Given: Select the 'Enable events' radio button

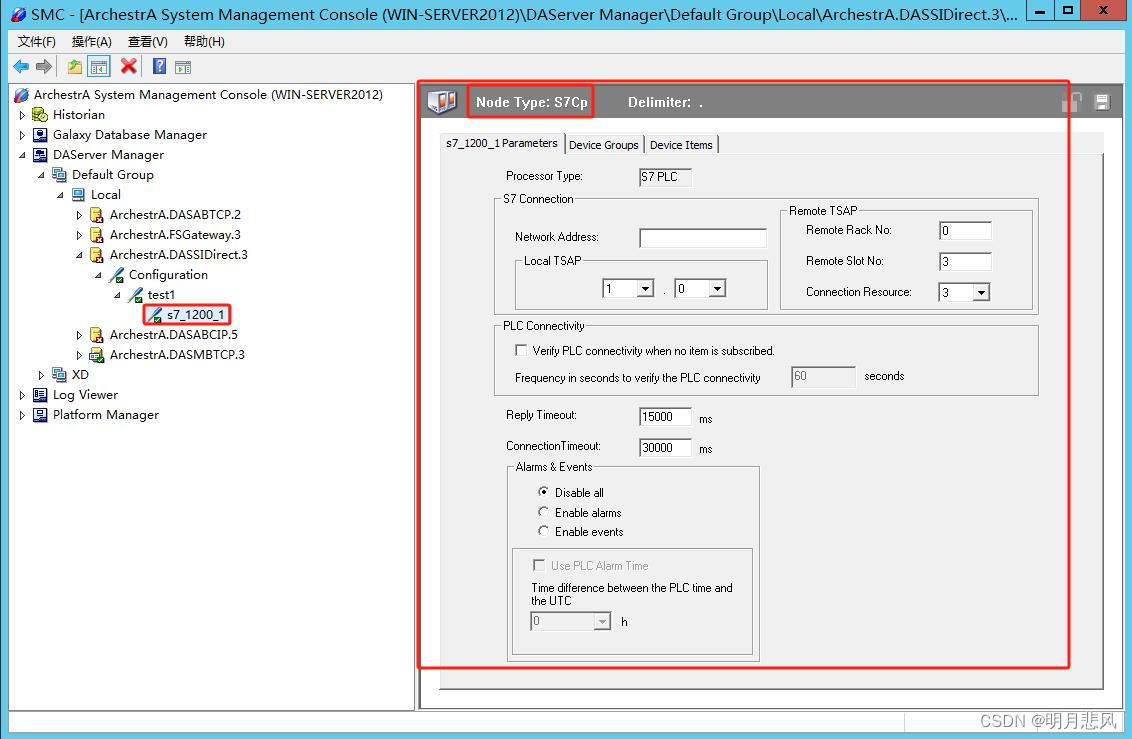Looking at the screenshot, I should pos(543,531).
